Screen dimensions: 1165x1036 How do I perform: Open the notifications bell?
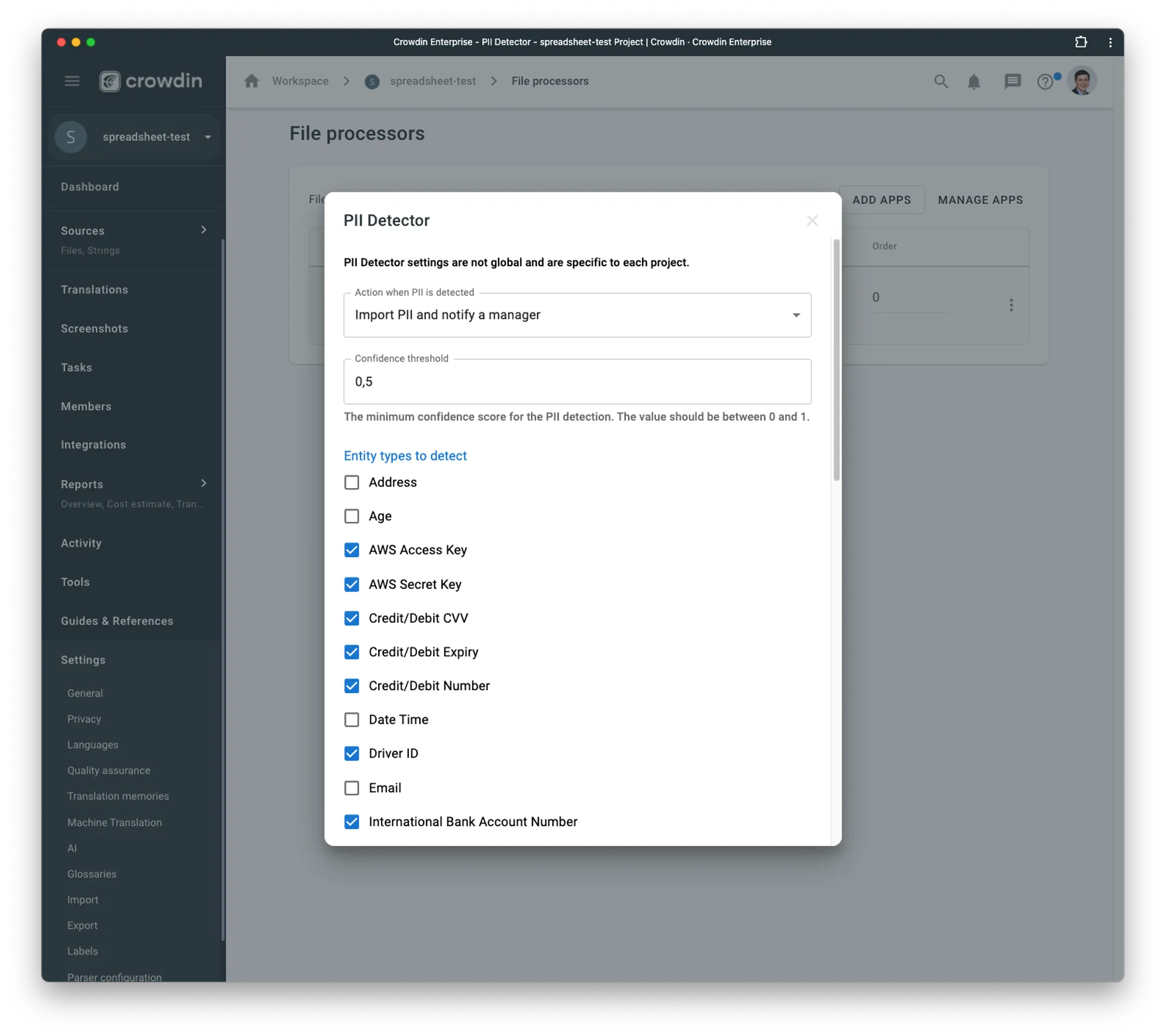973,81
